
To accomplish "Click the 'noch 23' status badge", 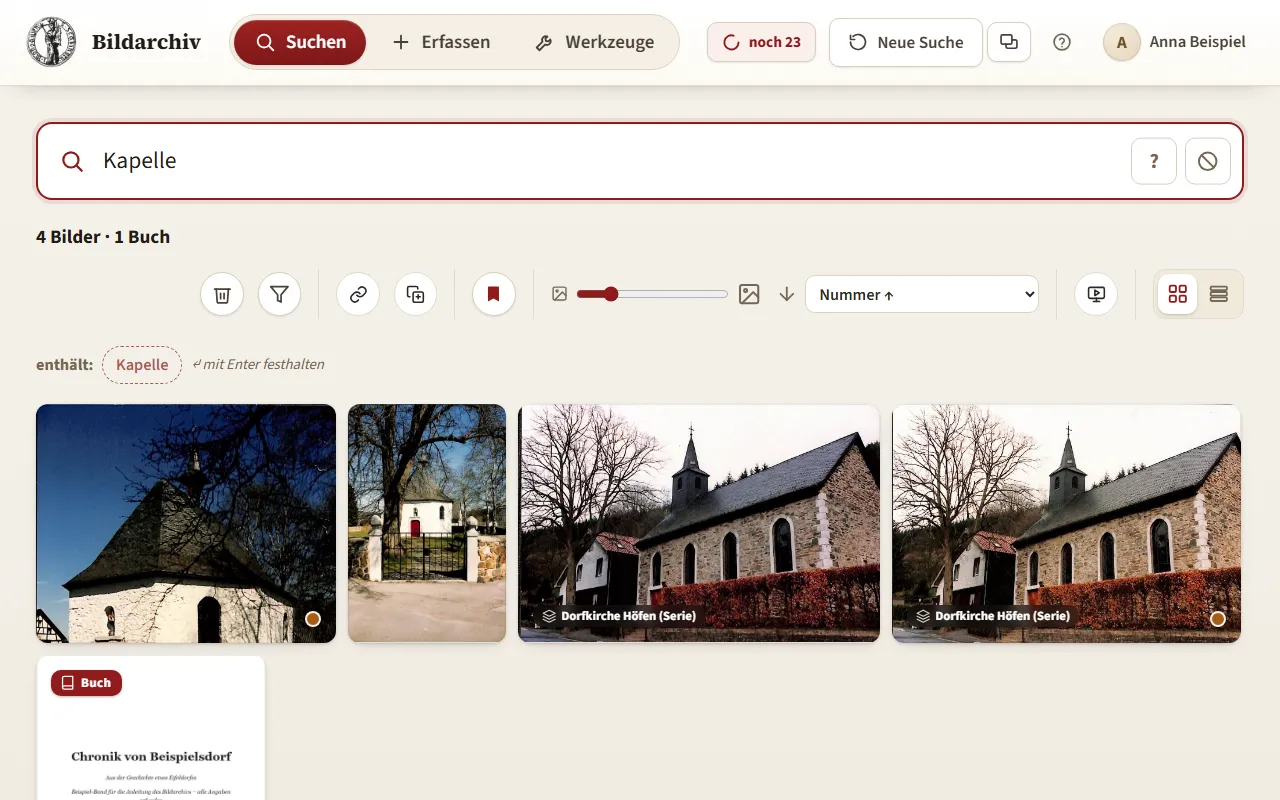I will 761,42.
